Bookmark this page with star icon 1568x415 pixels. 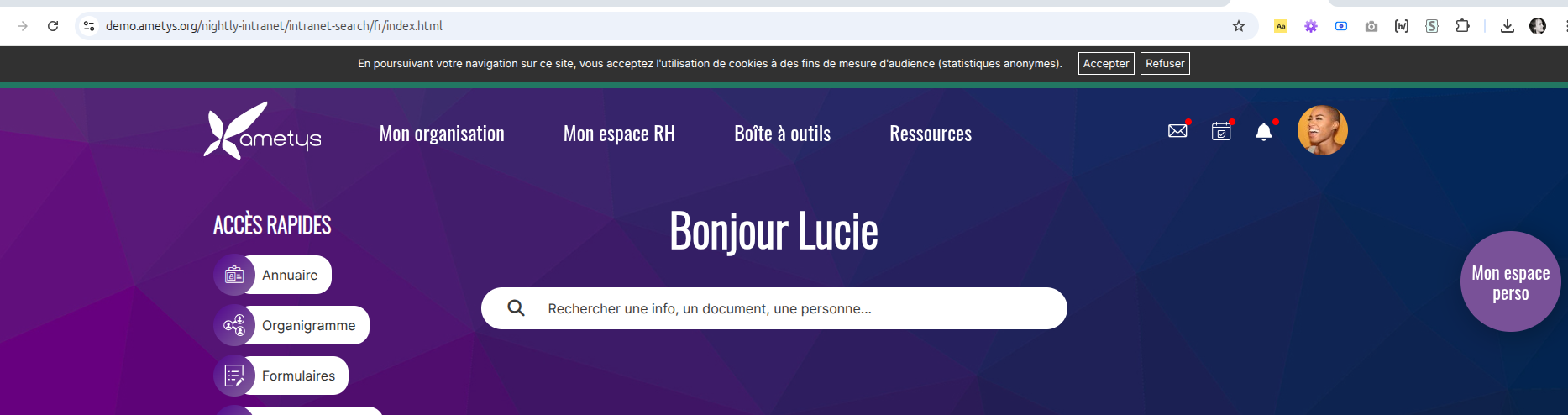click(x=1238, y=26)
